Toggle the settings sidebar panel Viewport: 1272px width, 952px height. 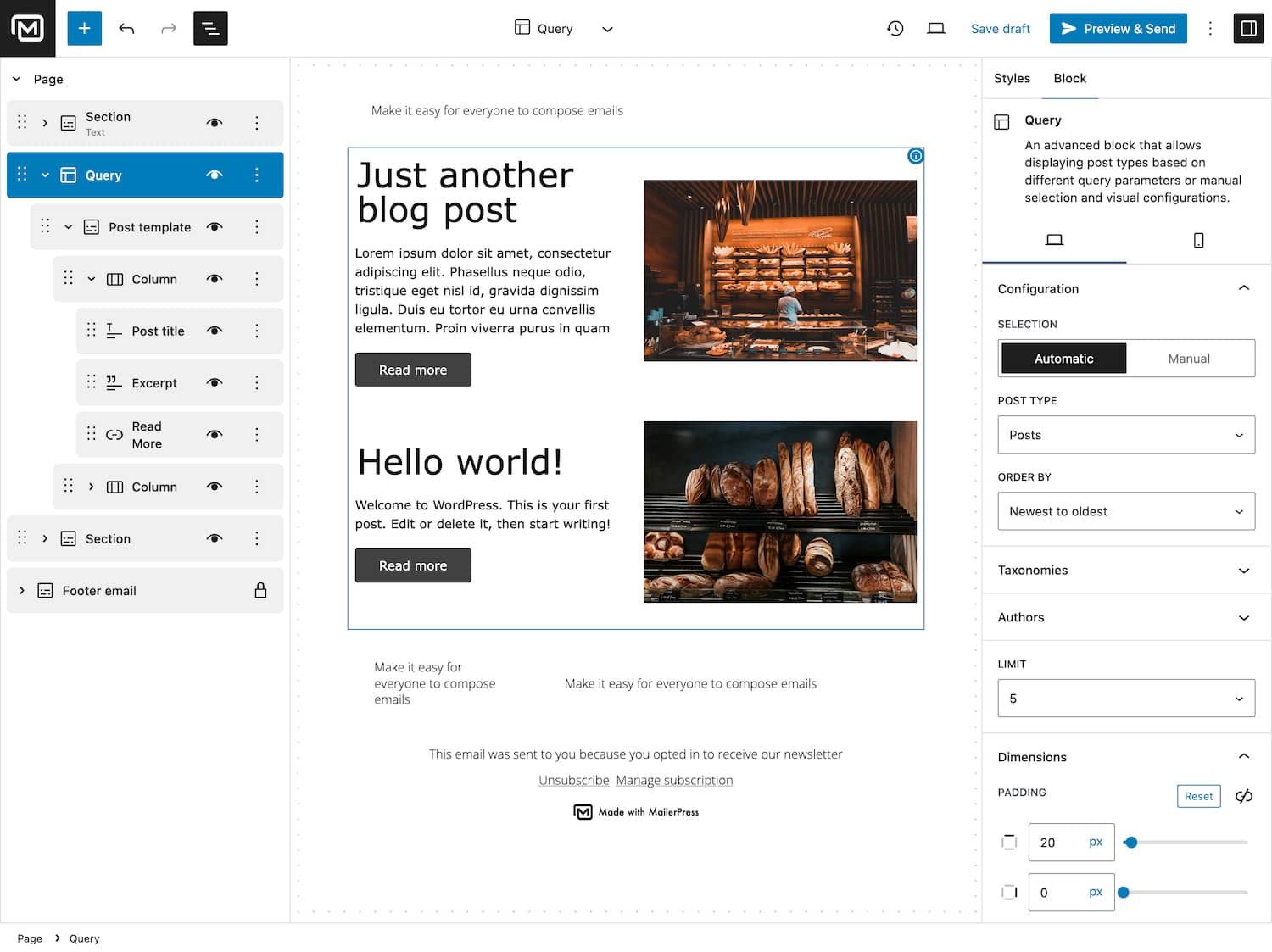click(x=1247, y=28)
